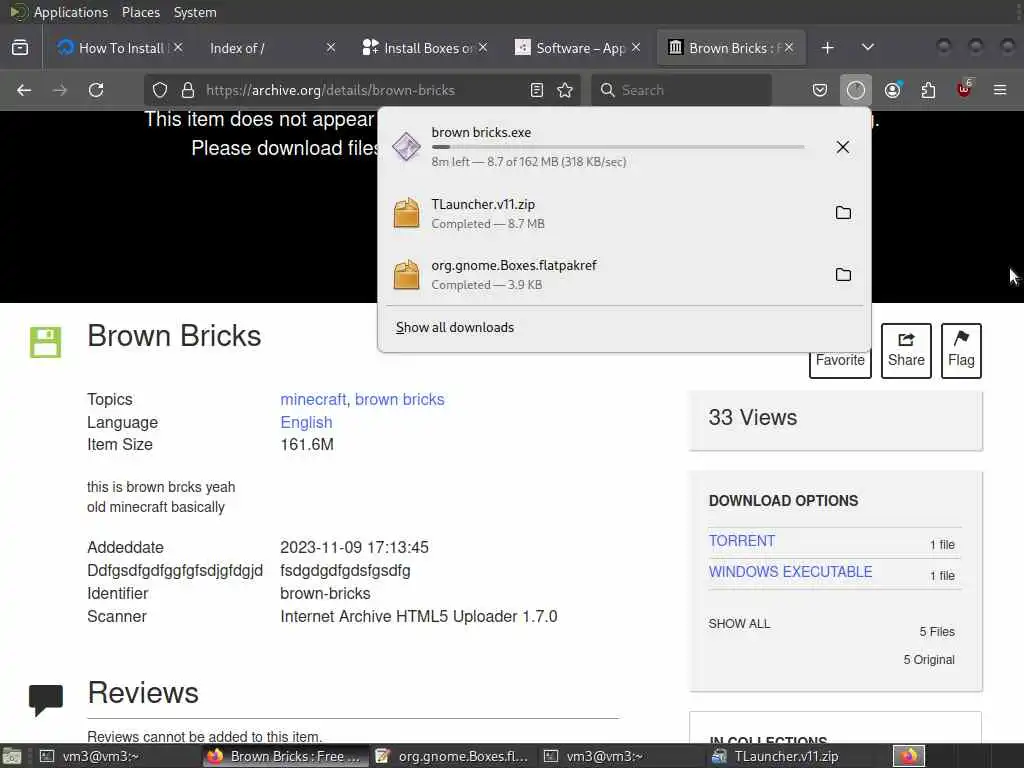Toggle the downloads panel button
The height and width of the screenshot is (768, 1024).
(x=856, y=90)
